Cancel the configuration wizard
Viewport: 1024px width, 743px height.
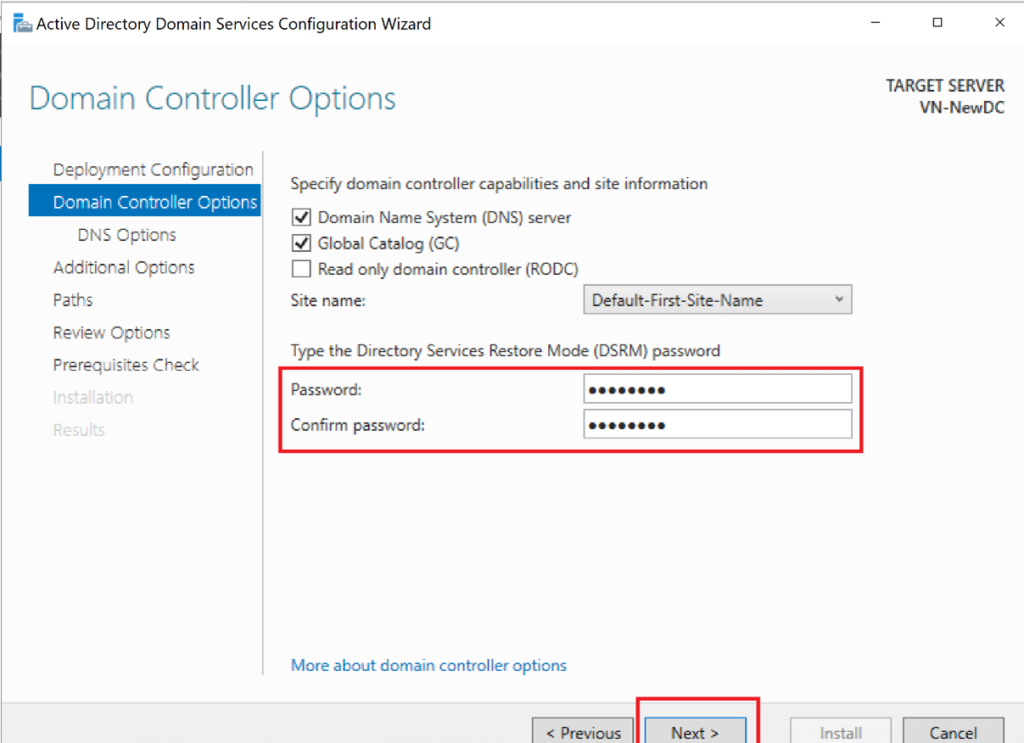953,732
